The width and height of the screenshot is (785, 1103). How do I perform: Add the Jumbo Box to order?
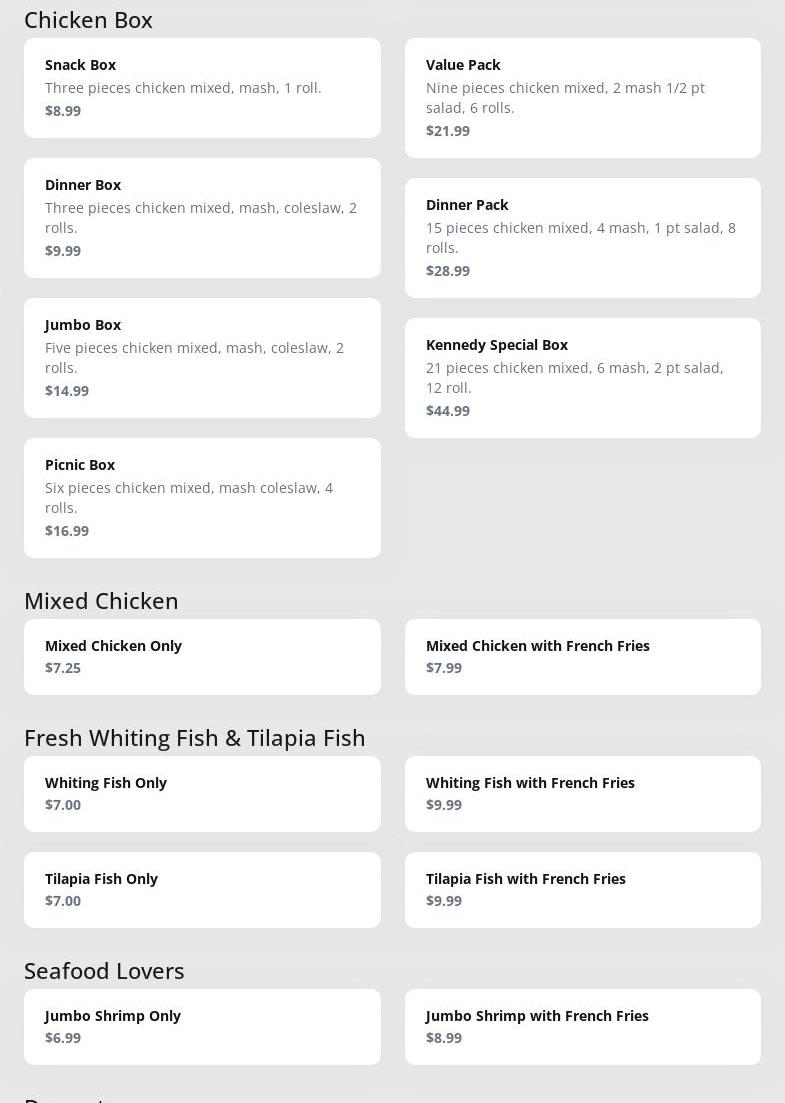pyautogui.click(x=203, y=358)
